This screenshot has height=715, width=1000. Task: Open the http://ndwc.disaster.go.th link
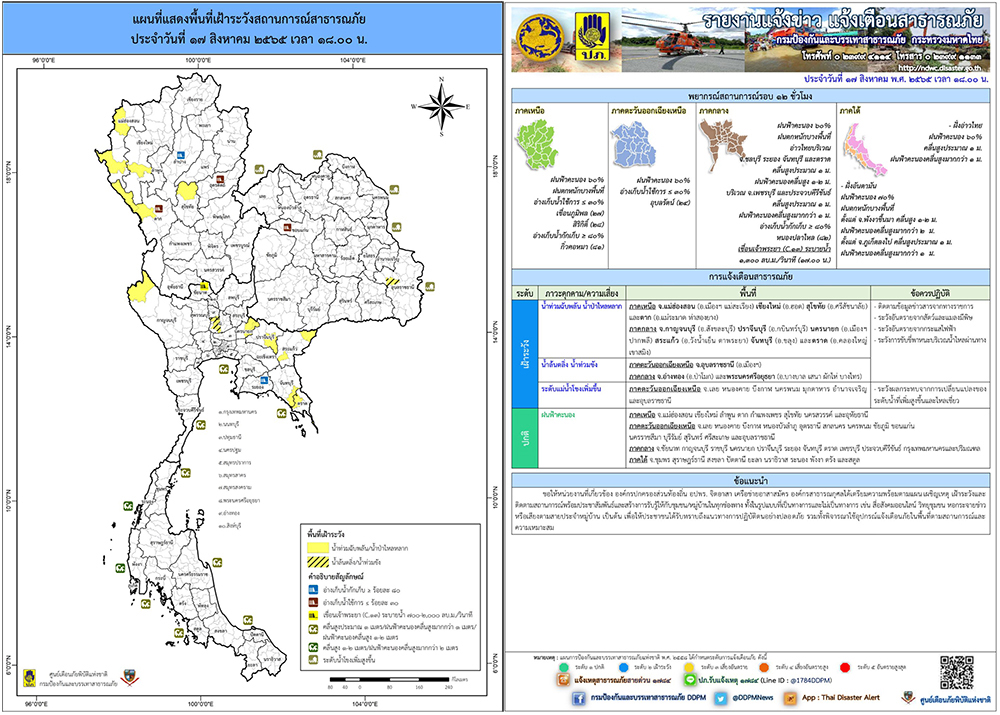coord(939,68)
